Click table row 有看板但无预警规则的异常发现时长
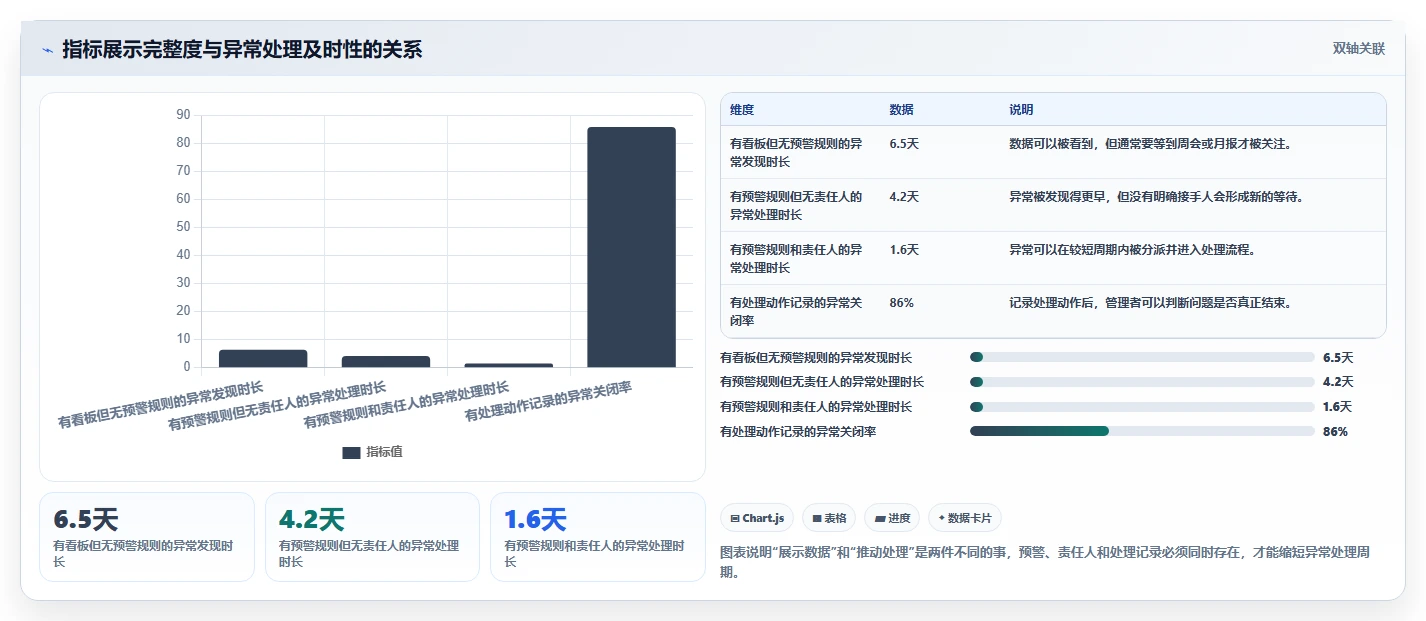Screen dimensions: 1426x621 (x=1053, y=152)
